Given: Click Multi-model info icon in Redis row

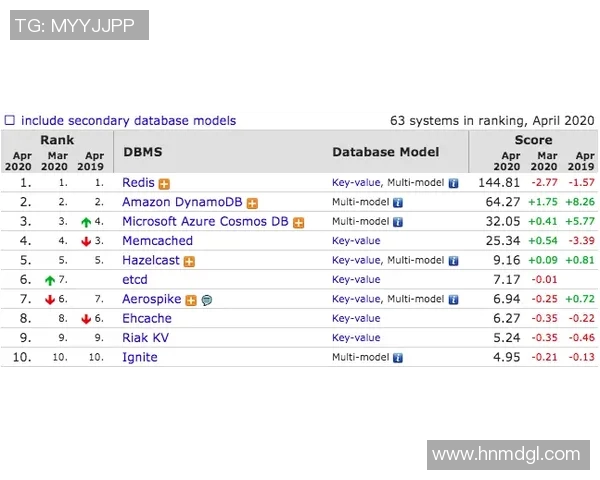Looking at the screenshot, I should click(x=453, y=184).
